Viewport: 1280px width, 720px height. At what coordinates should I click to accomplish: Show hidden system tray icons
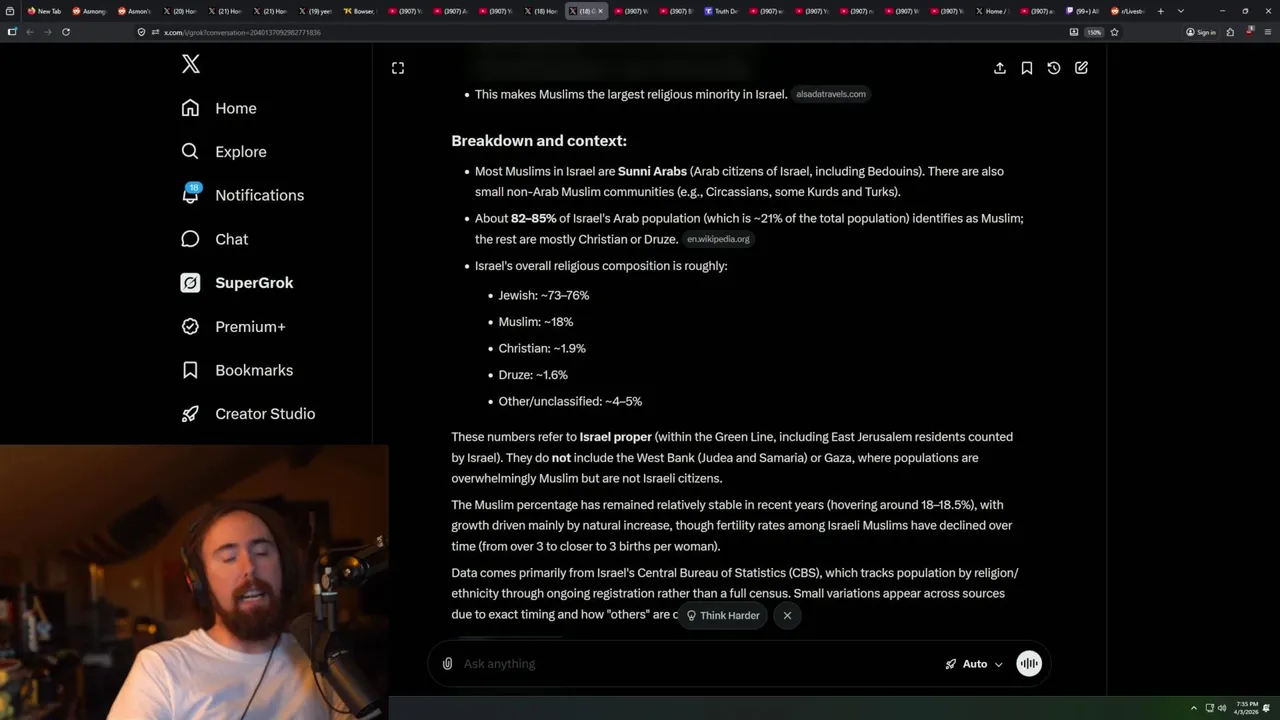(1193, 708)
